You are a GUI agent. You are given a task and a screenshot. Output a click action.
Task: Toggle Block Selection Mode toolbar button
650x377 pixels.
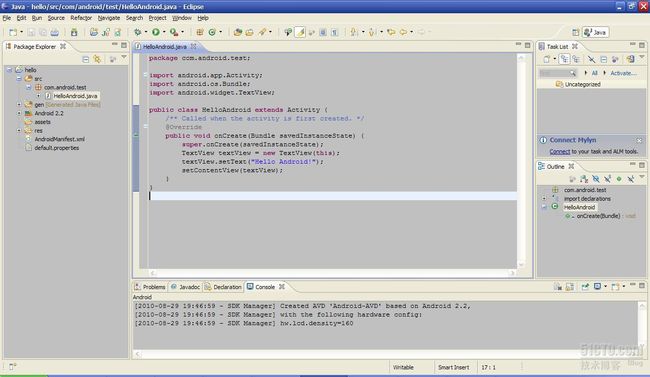323,32
